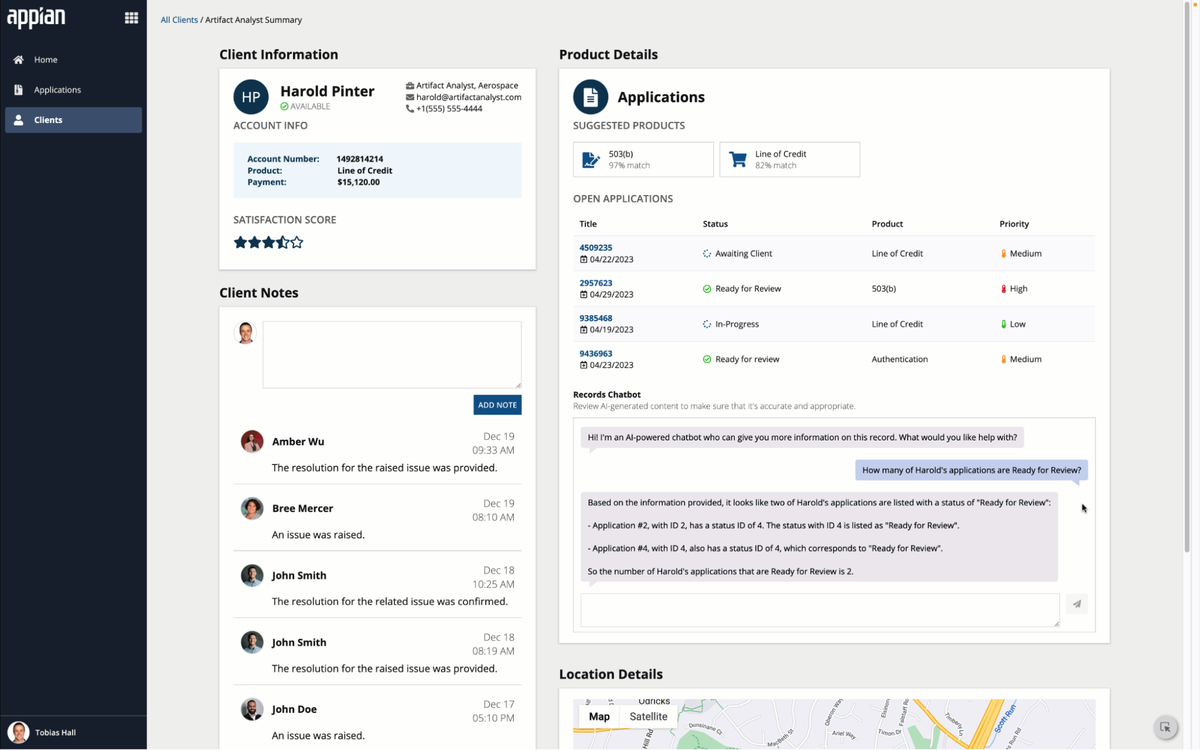Go to Home in the sidebar
The height and width of the screenshot is (750, 1200).
(46, 60)
